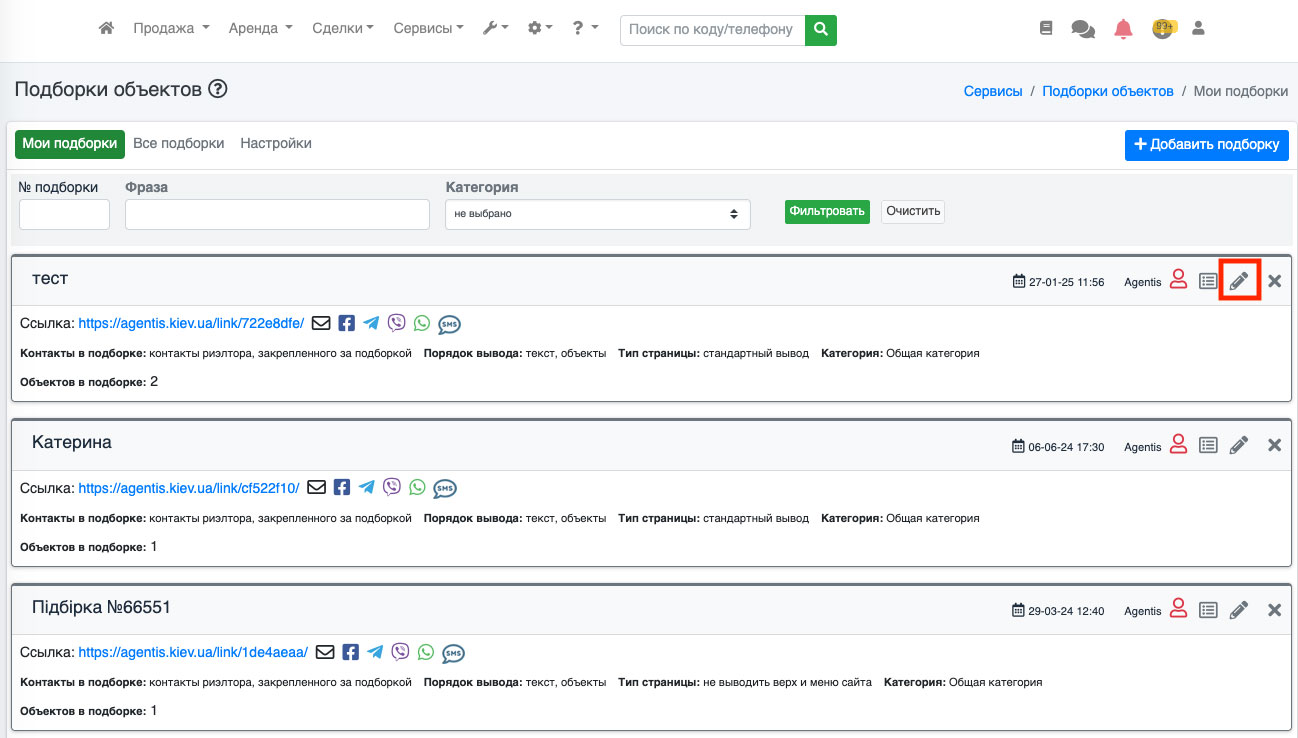This screenshot has width=1298, height=738.
Task: Open the "Категория" select box
Action: tap(597, 214)
